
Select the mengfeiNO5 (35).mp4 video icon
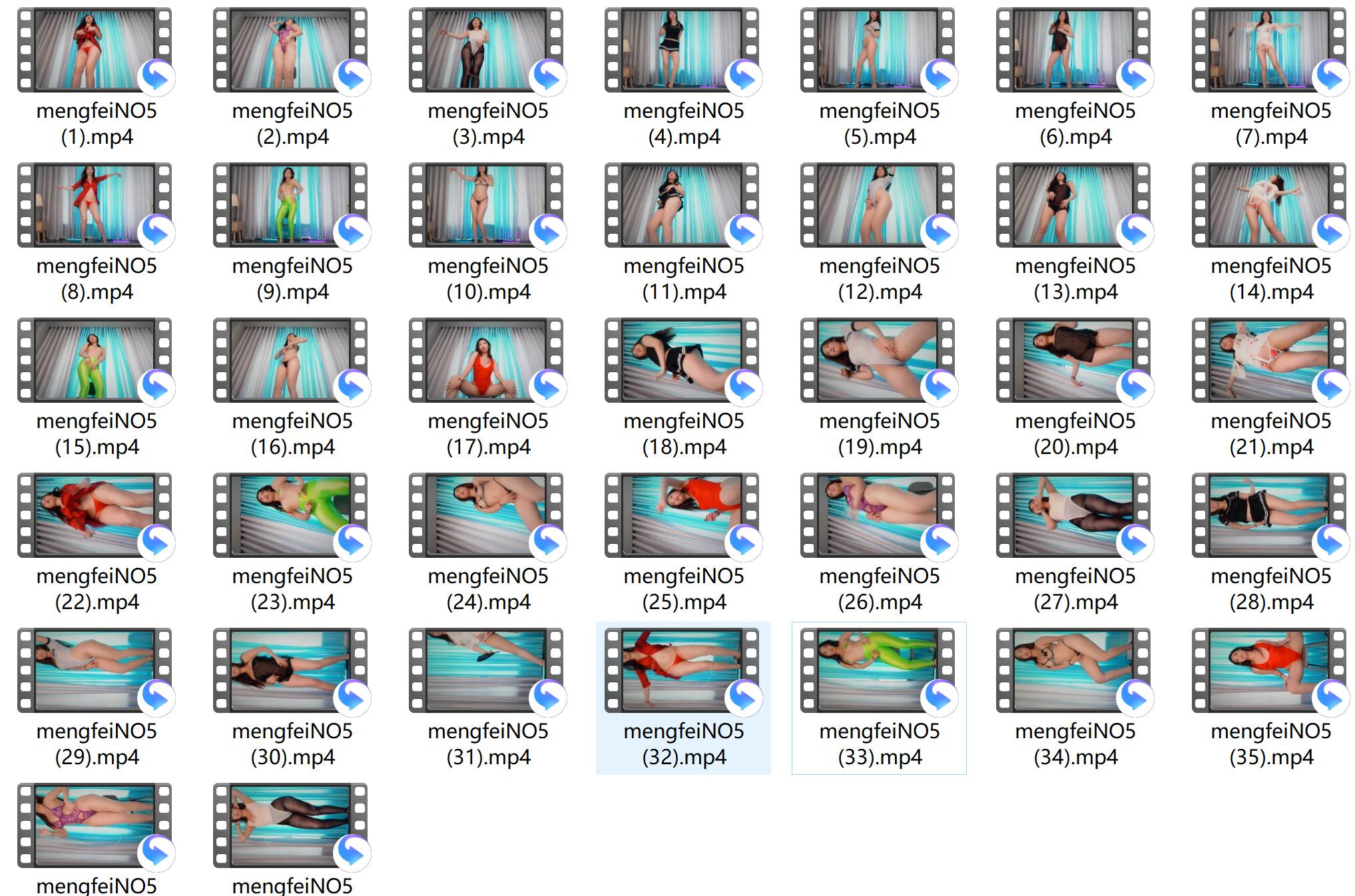coord(1269,670)
